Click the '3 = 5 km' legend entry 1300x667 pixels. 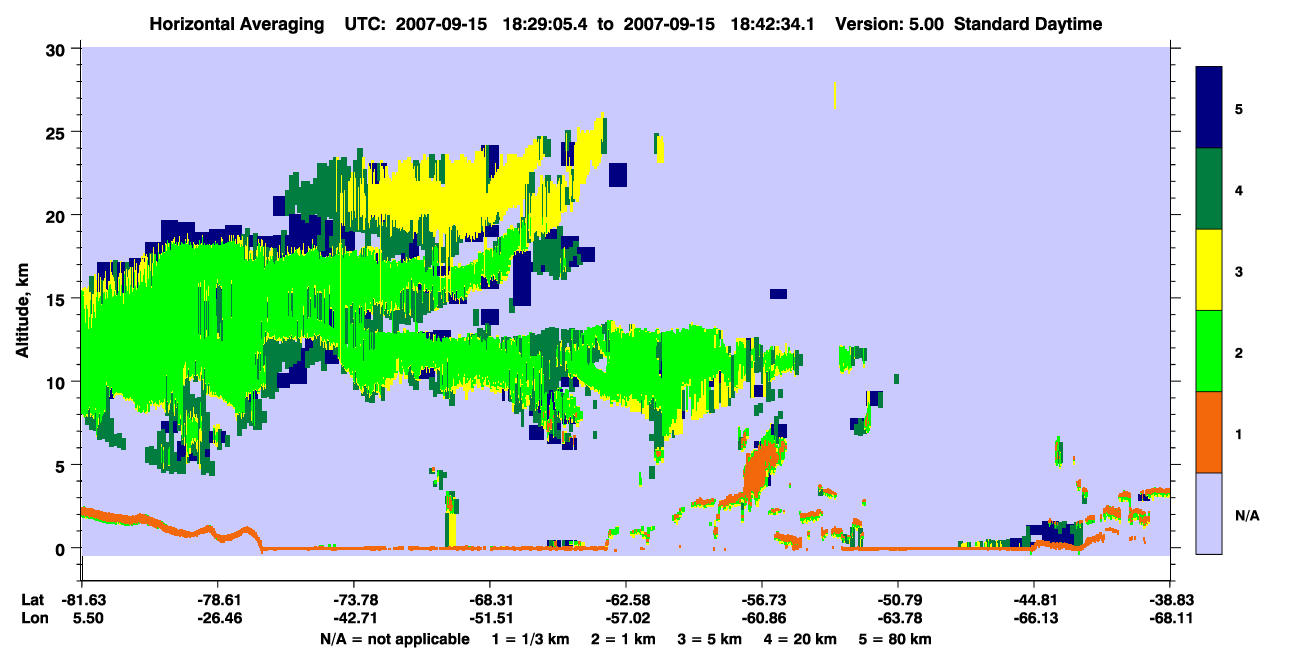pos(710,639)
